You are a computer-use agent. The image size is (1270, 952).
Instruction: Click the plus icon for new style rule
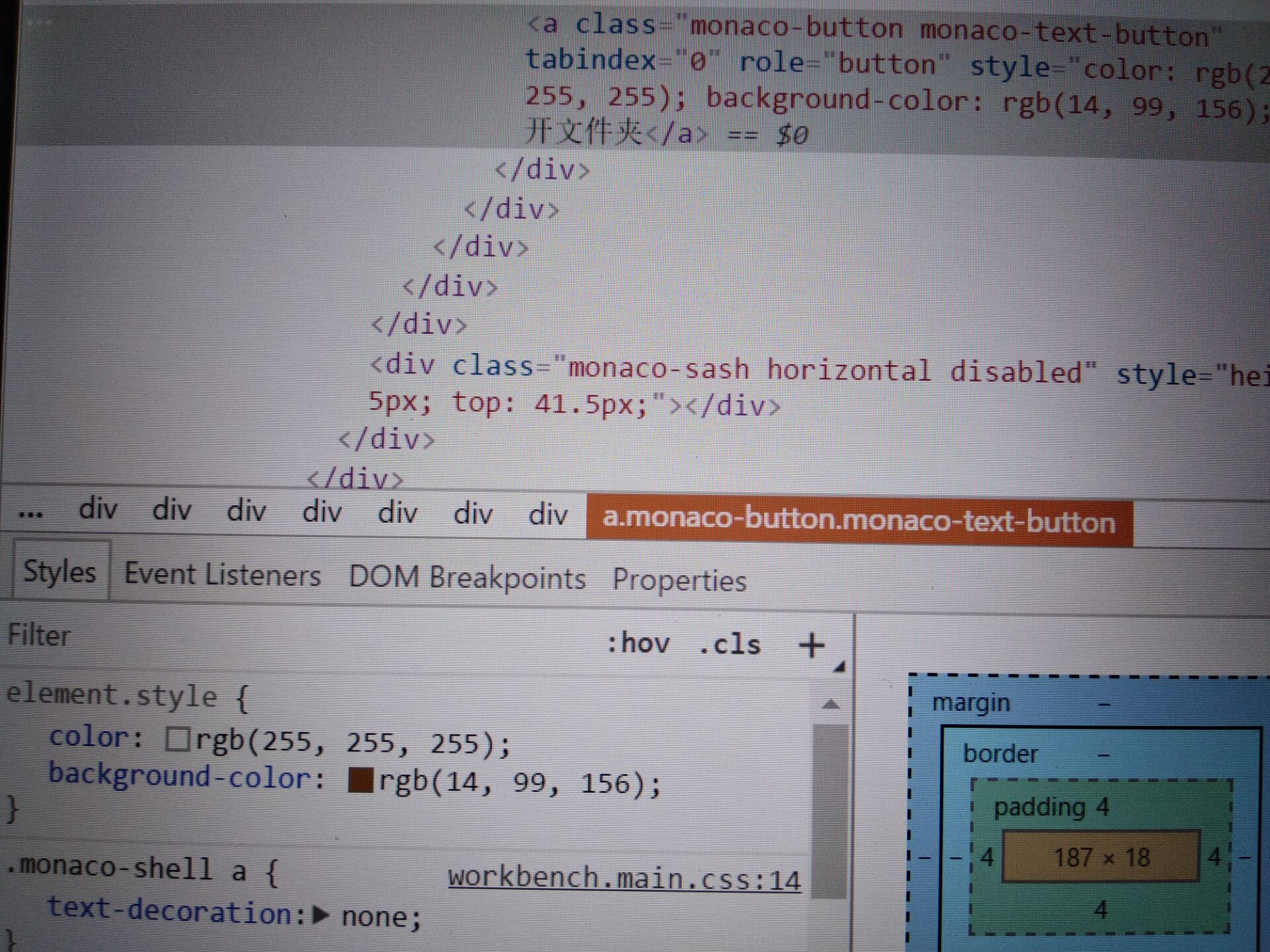click(x=812, y=645)
